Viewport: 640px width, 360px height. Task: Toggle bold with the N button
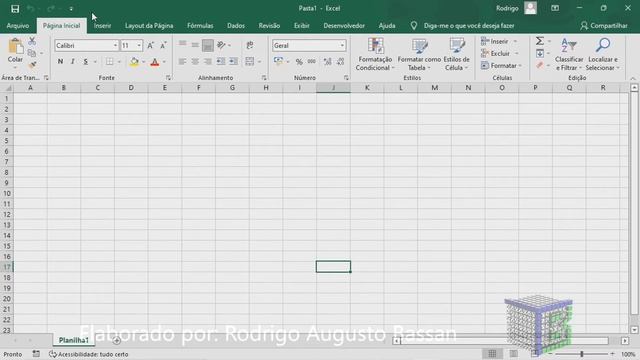pyautogui.click(x=60, y=62)
